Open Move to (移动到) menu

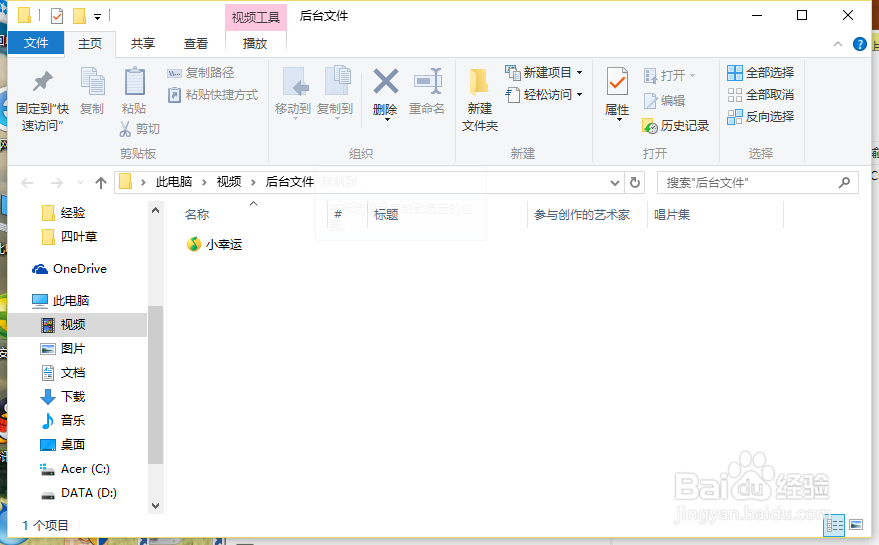point(293,93)
